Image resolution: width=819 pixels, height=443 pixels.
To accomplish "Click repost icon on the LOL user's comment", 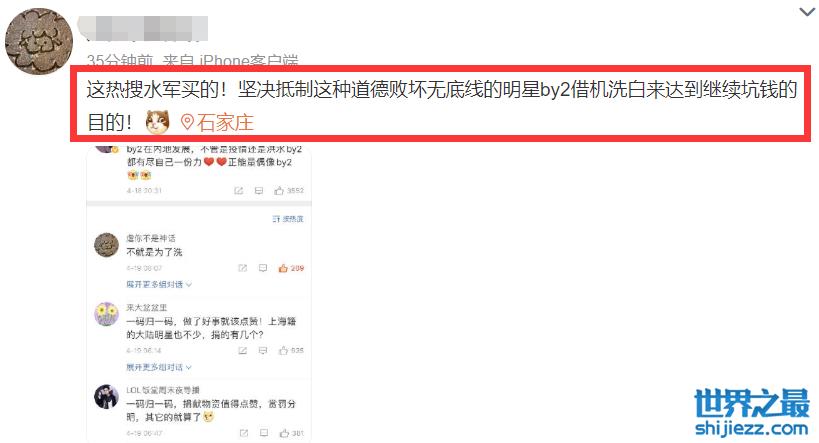I will (243, 433).
